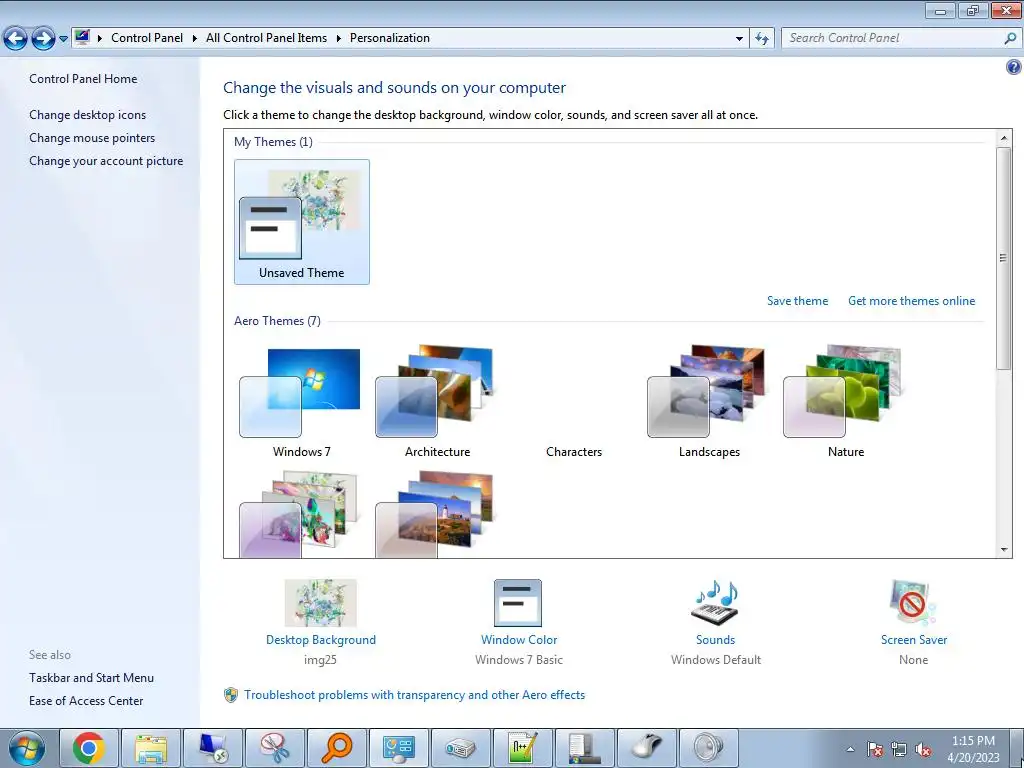Apply the Characters theme
This screenshot has width=1024, height=768.
573,403
